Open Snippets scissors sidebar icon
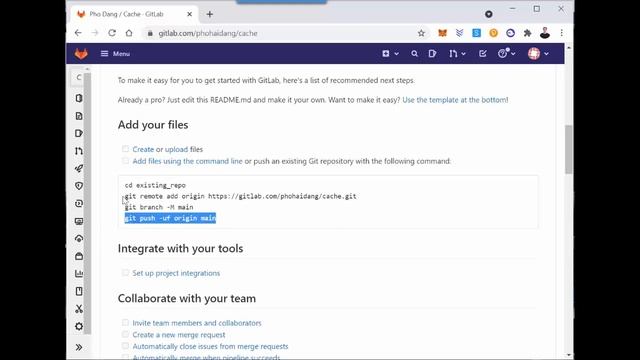The height and width of the screenshot is (360, 640). [x=79, y=309]
